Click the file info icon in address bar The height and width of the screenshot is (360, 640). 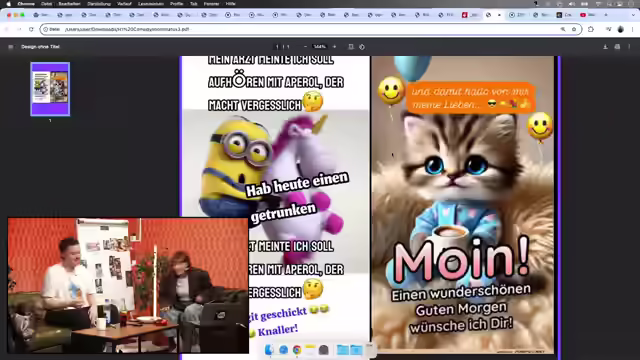click(46, 29)
